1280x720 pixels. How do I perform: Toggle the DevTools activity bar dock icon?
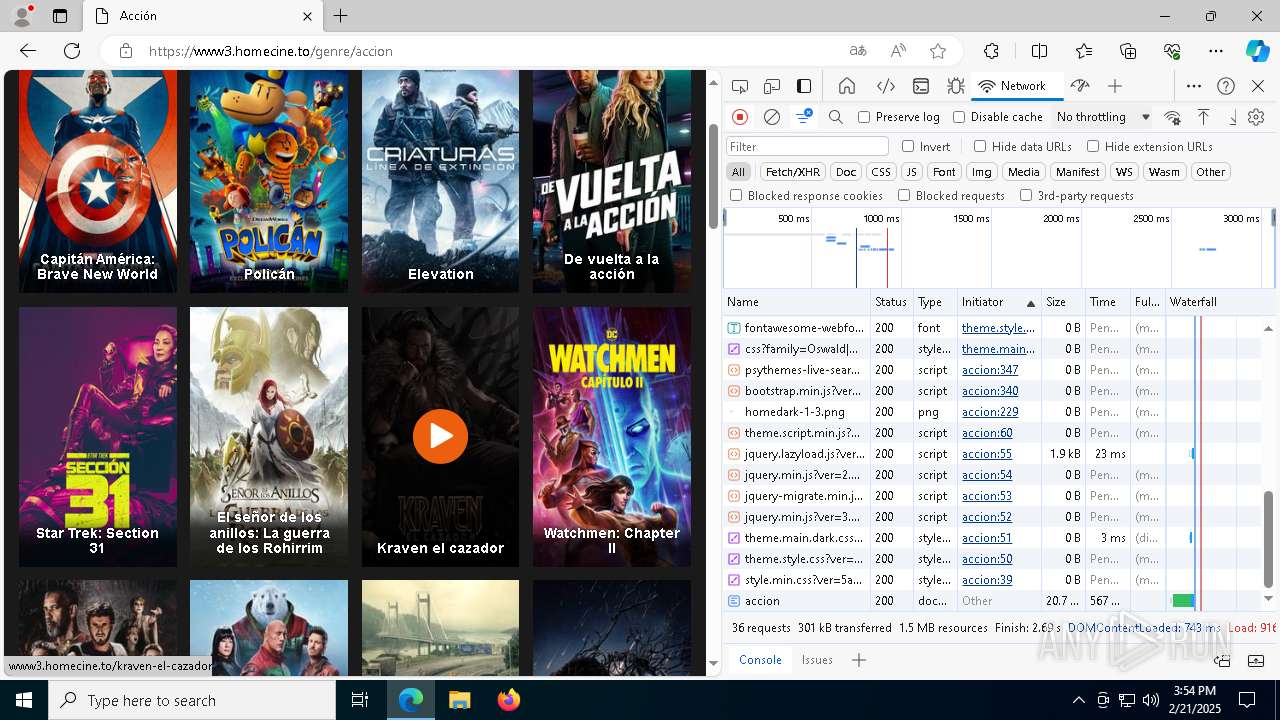(804, 86)
